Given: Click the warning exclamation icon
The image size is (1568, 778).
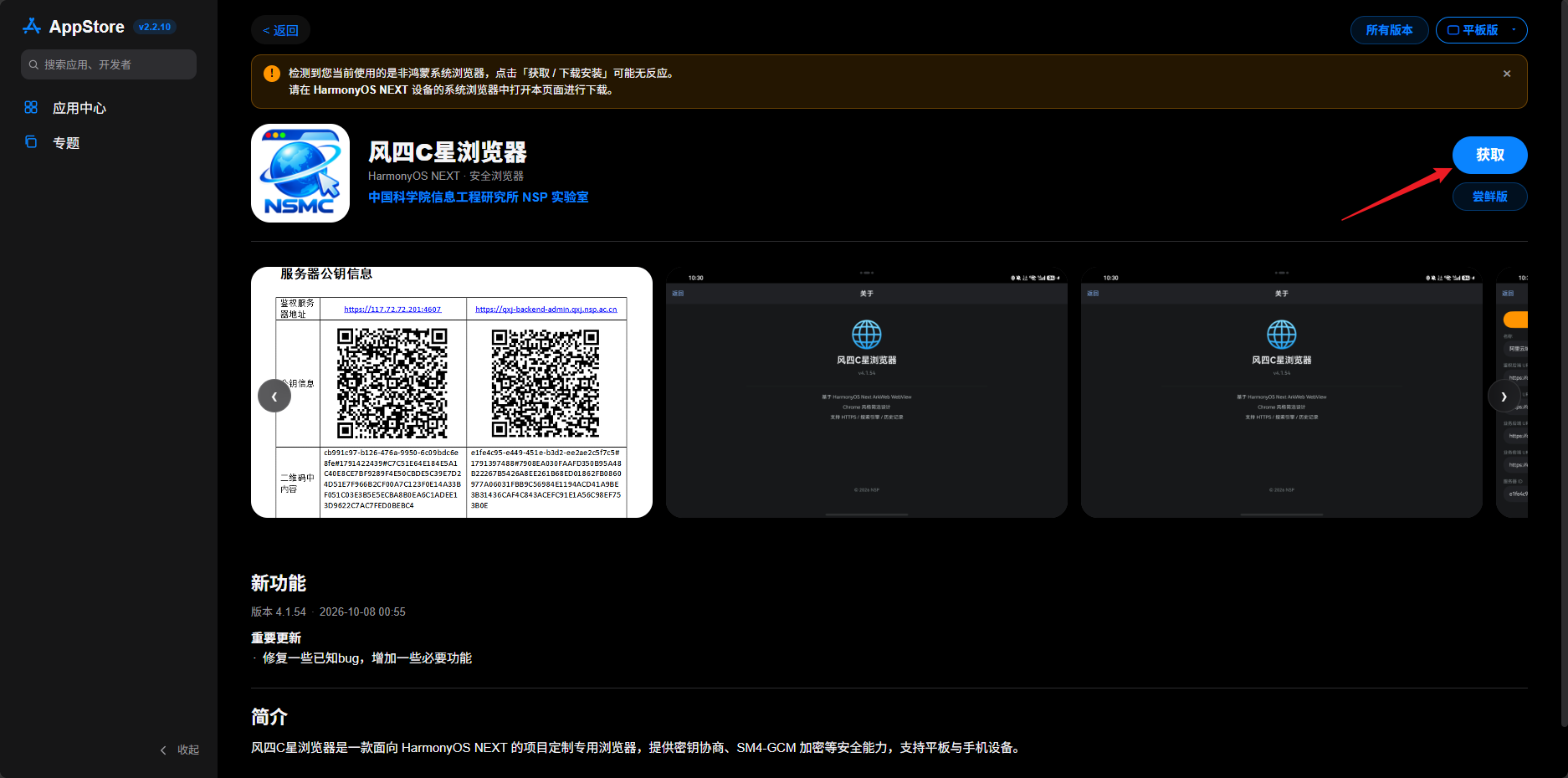Looking at the screenshot, I should point(272,74).
